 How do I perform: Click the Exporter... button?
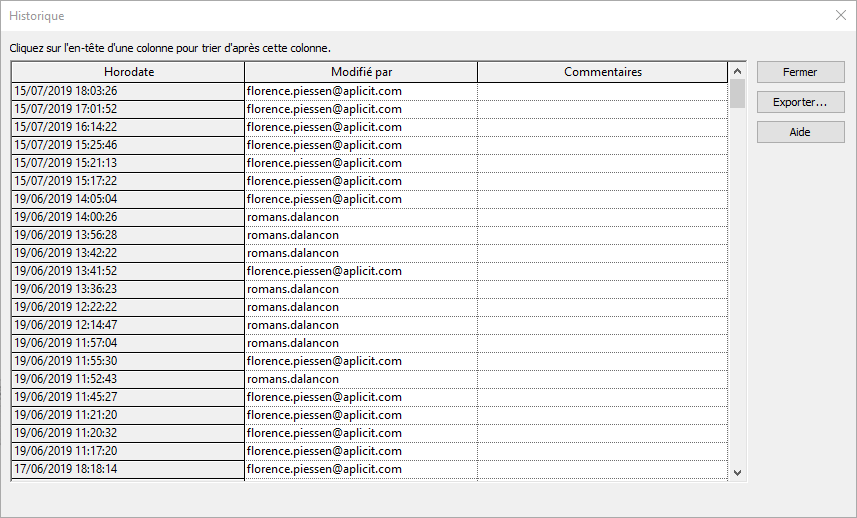[x=800, y=102]
